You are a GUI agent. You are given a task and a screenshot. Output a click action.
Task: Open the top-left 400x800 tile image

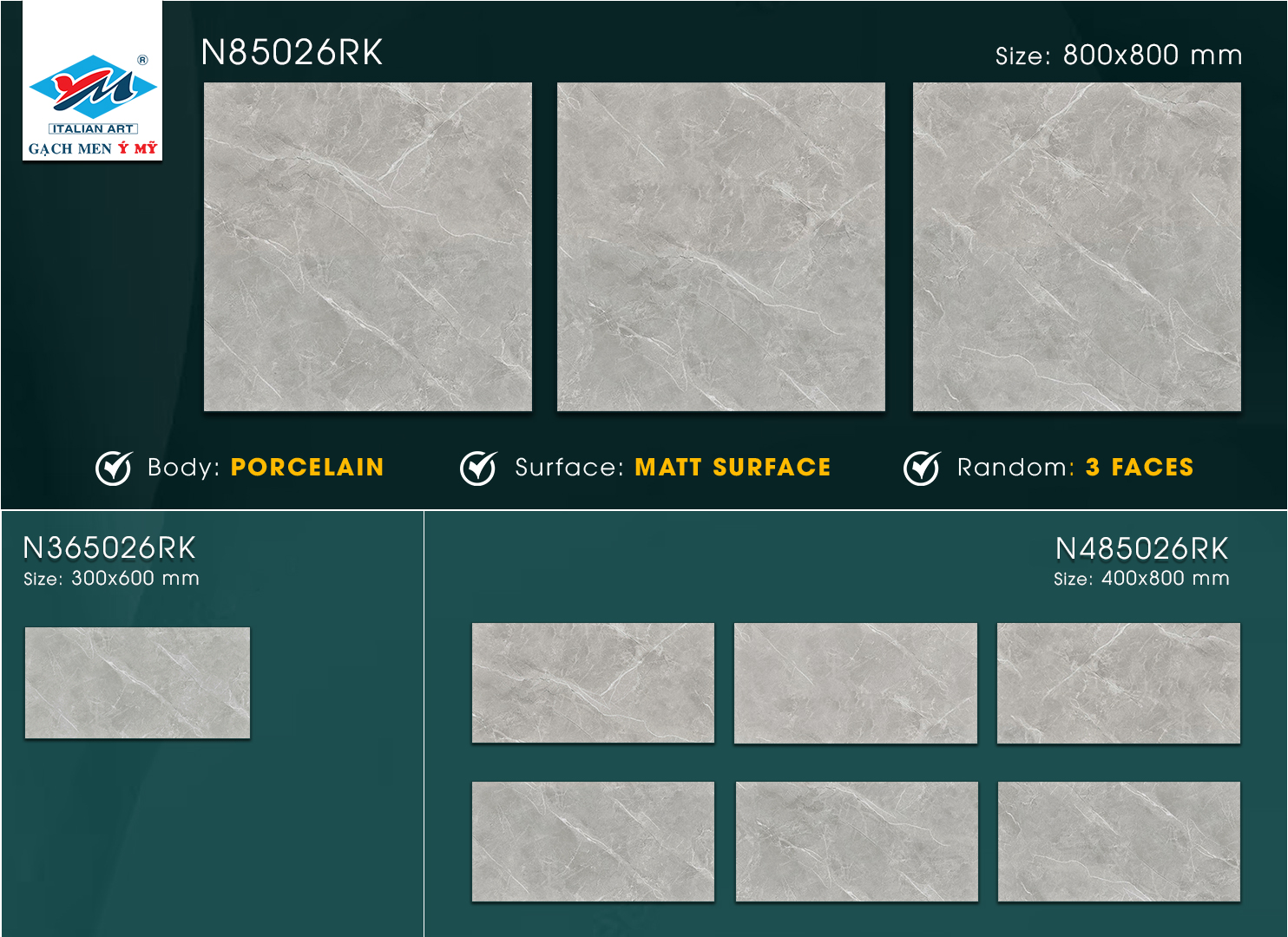coord(593,683)
